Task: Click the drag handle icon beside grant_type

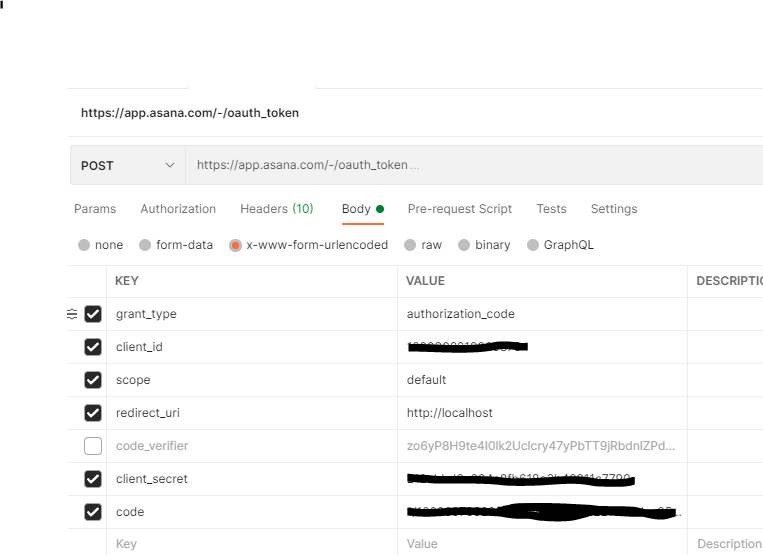Action: click(x=72, y=314)
